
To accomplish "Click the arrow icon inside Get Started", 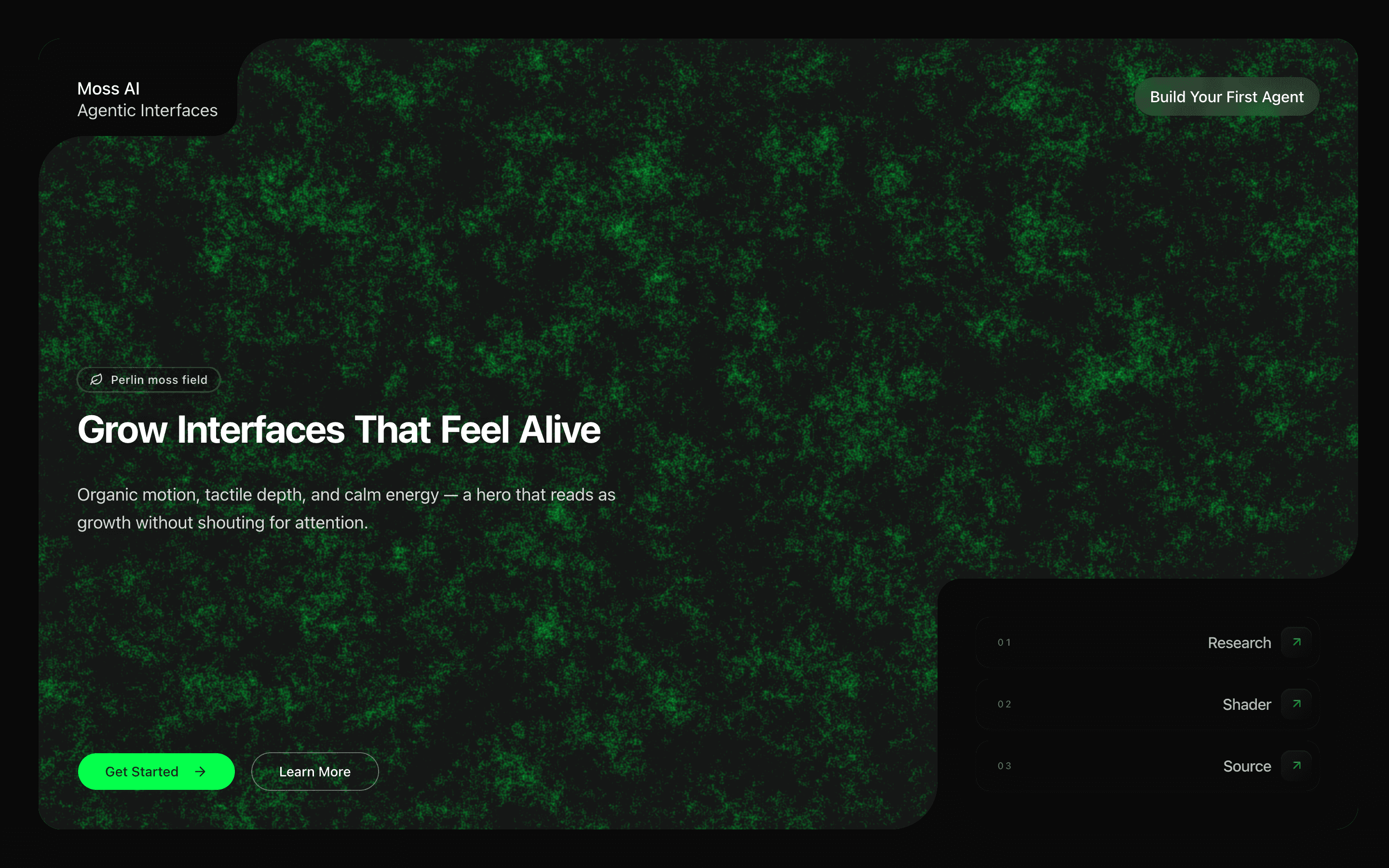I will pyautogui.click(x=200, y=772).
